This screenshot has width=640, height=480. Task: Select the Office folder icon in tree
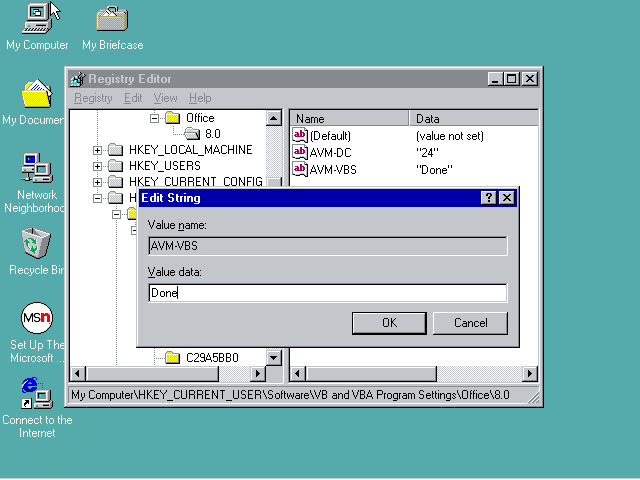(173, 118)
